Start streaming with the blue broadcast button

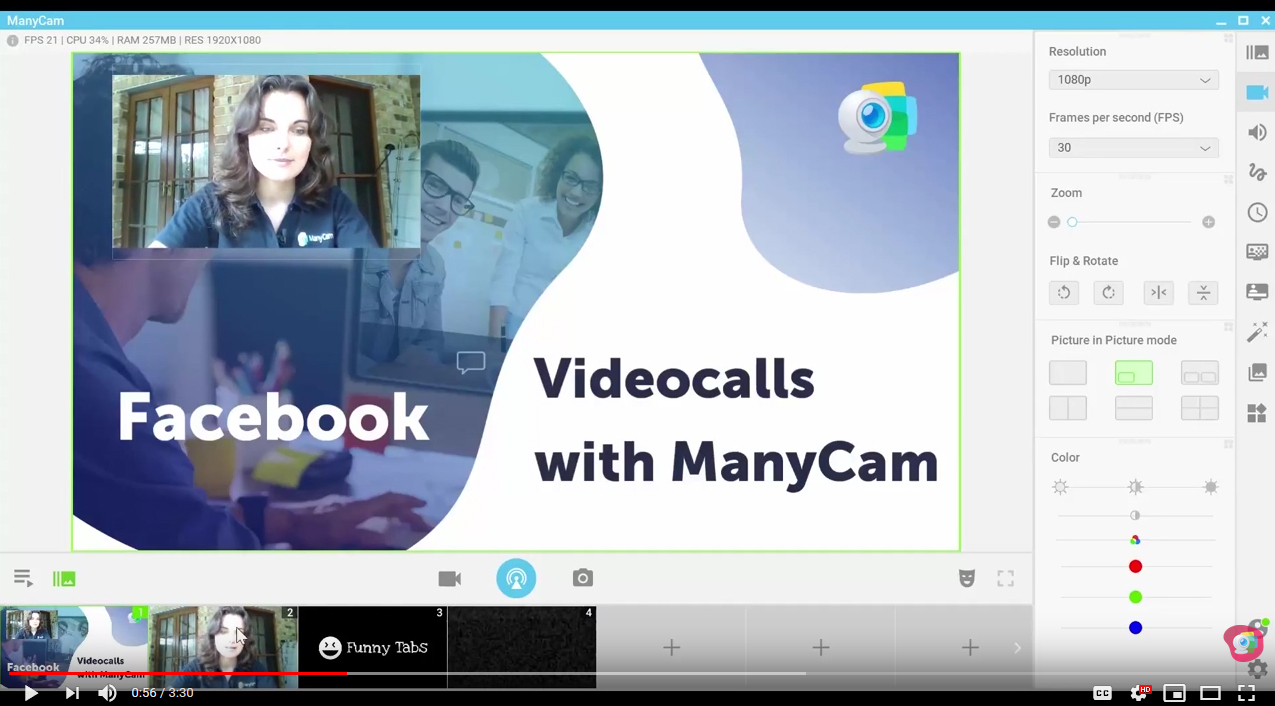pos(516,578)
